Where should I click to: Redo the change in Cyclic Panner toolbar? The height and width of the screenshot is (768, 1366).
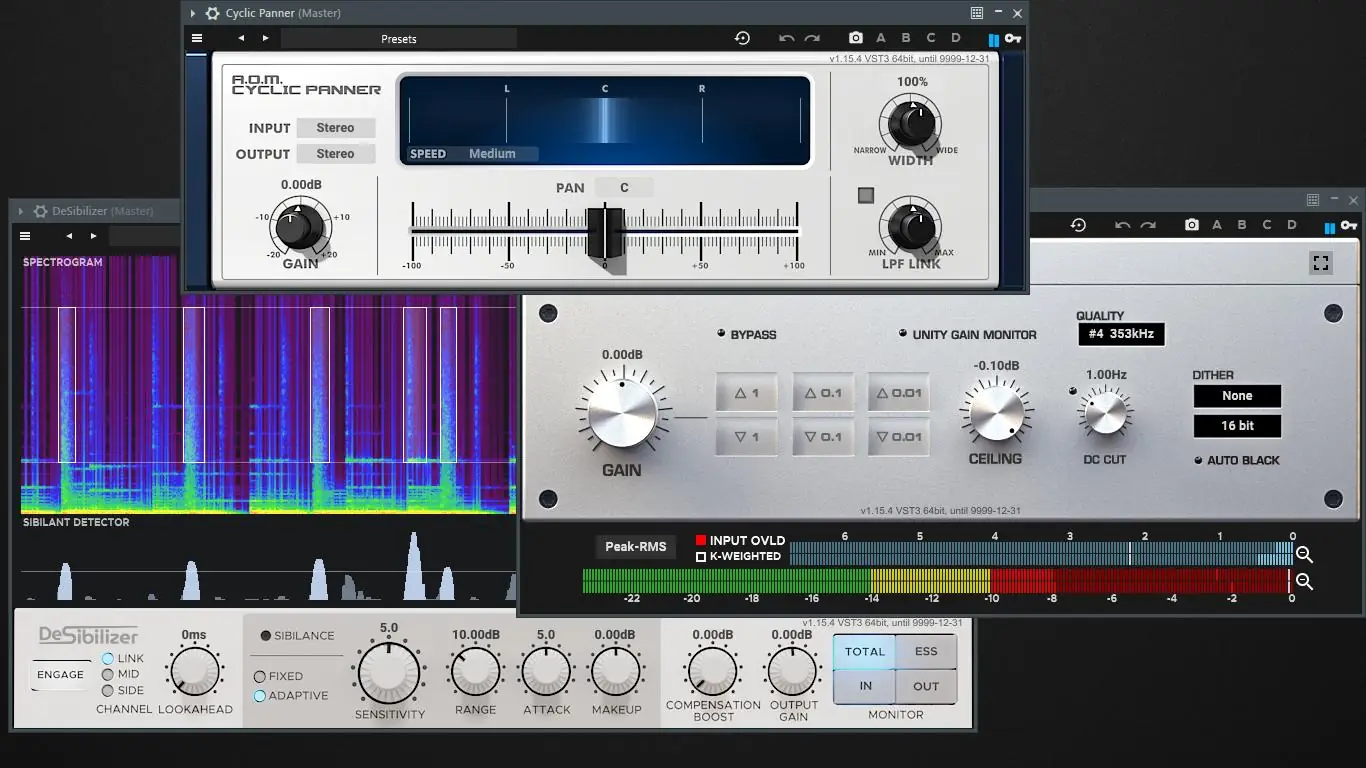point(812,38)
